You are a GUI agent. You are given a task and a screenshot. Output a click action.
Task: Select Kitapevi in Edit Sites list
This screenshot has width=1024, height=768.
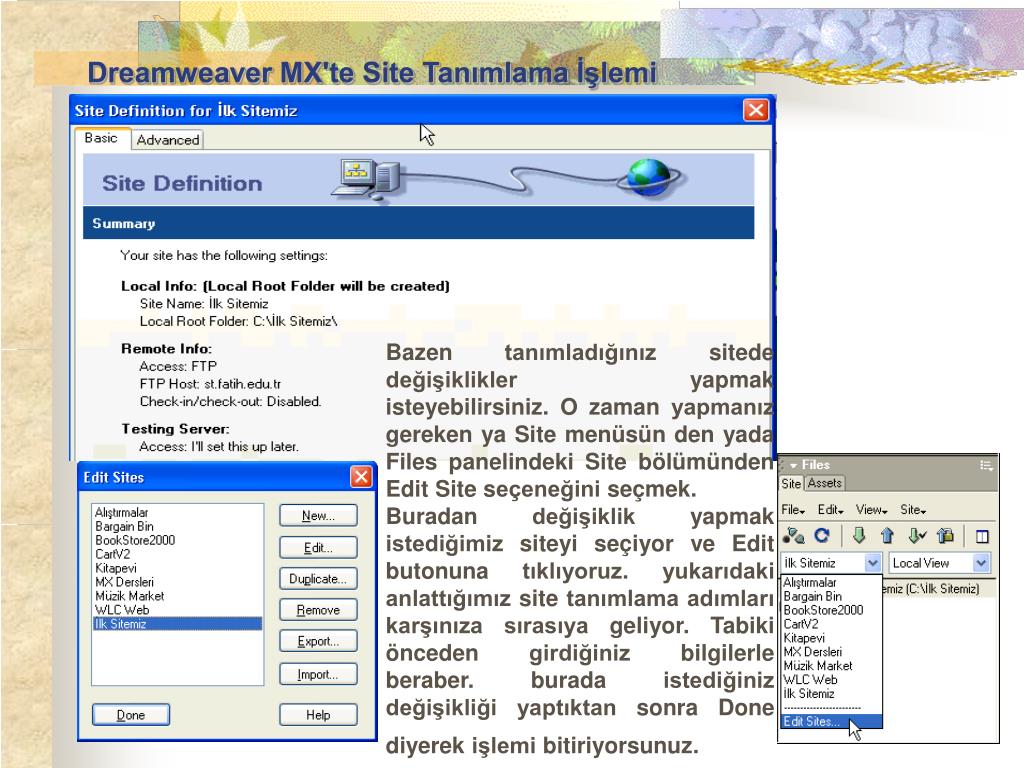[x=178, y=568]
